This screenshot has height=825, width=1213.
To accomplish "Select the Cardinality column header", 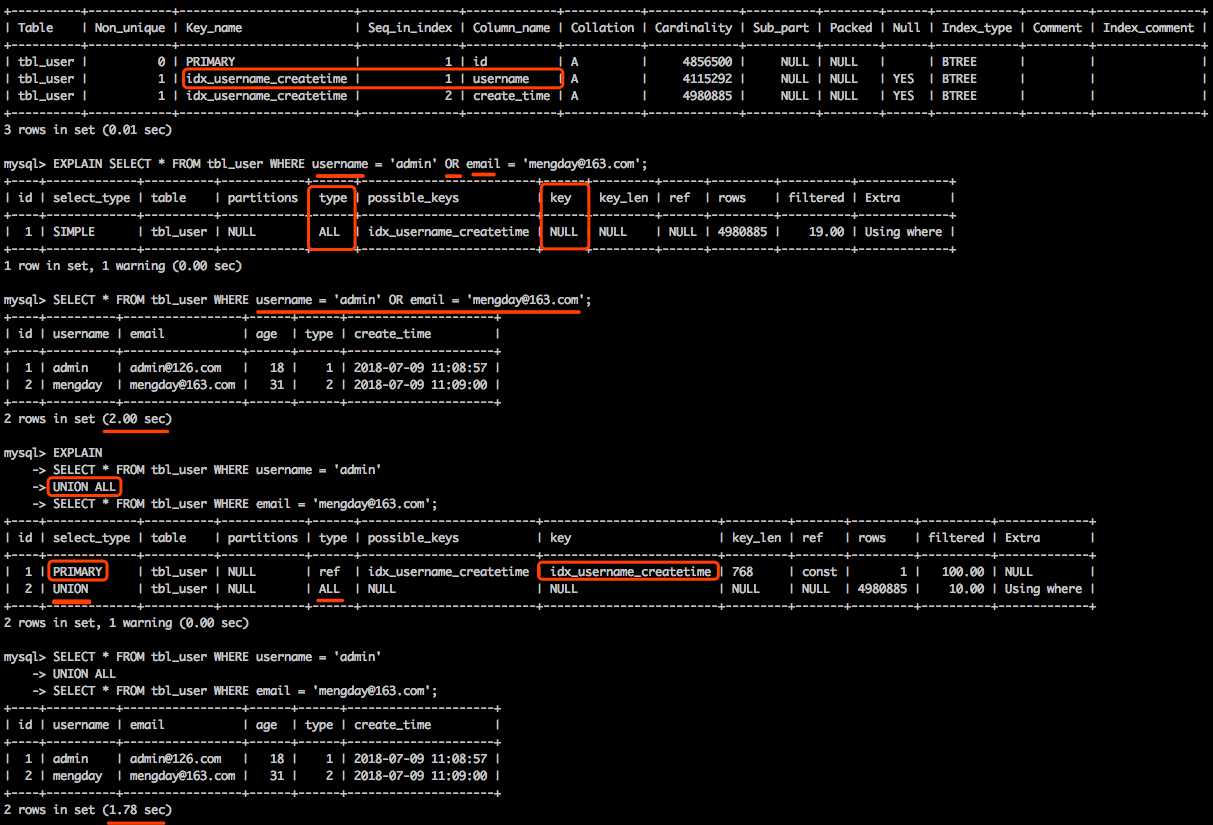I will pos(693,28).
